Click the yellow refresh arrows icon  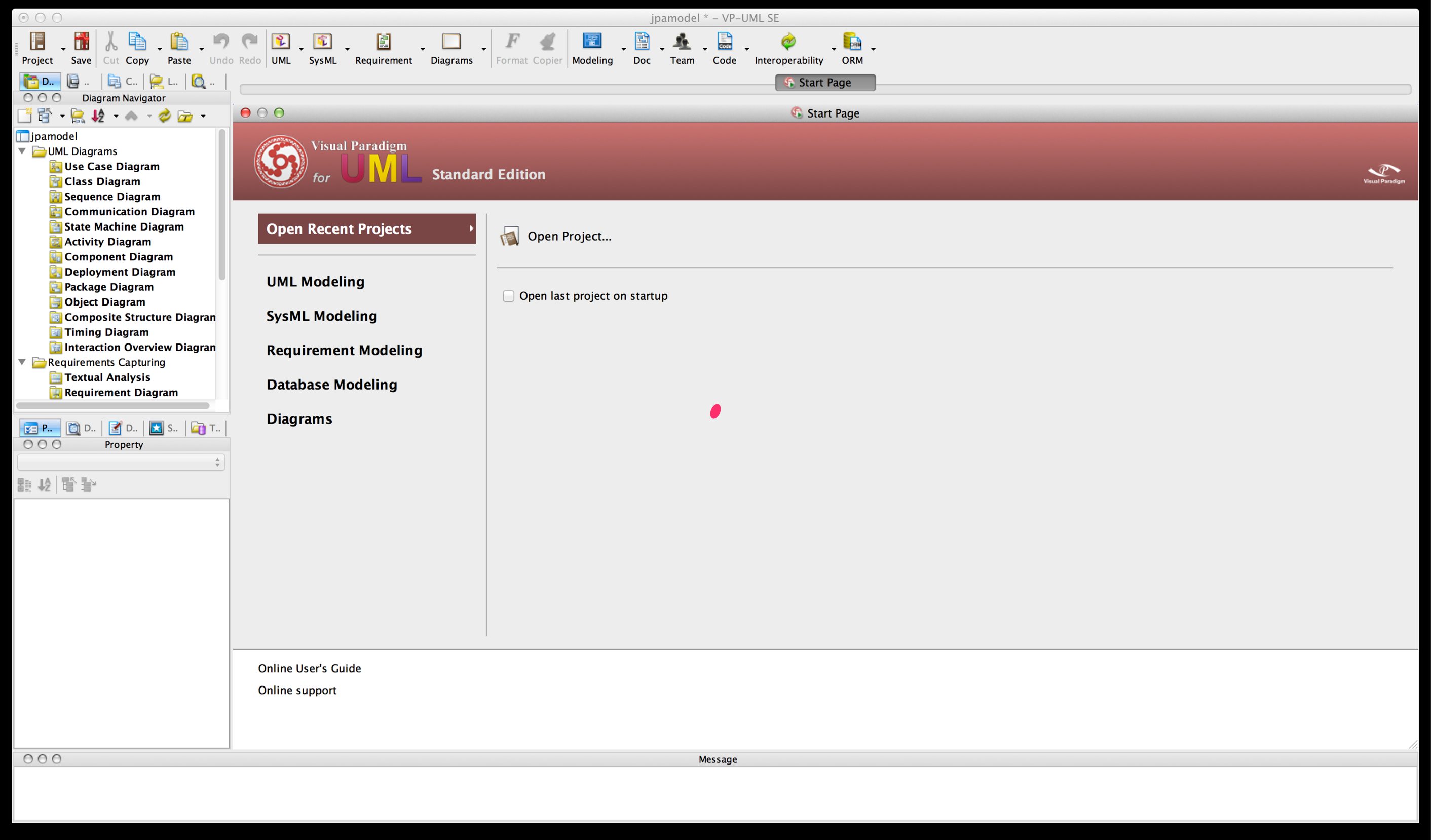click(x=165, y=116)
